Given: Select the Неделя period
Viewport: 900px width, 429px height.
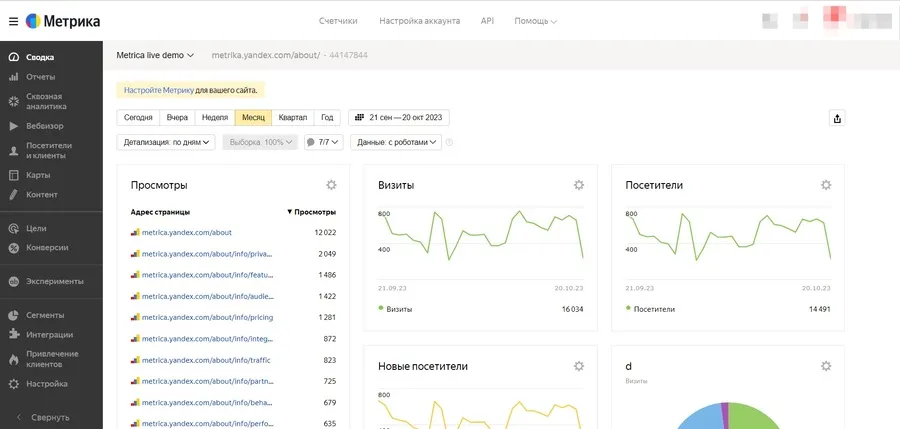Looking at the screenshot, I should (214, 118).
